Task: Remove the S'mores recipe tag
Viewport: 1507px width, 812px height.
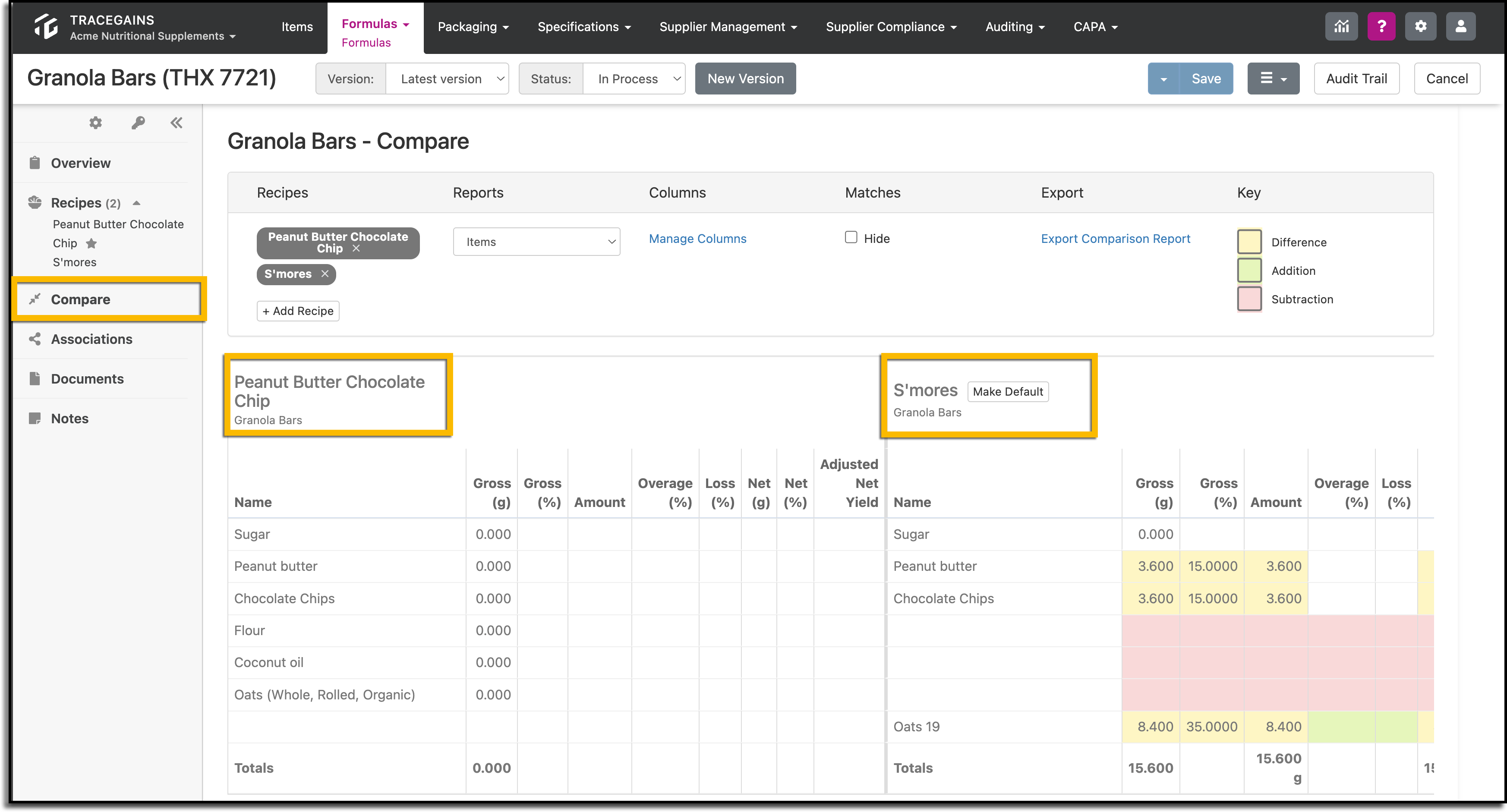Action: tap(325, 274)
